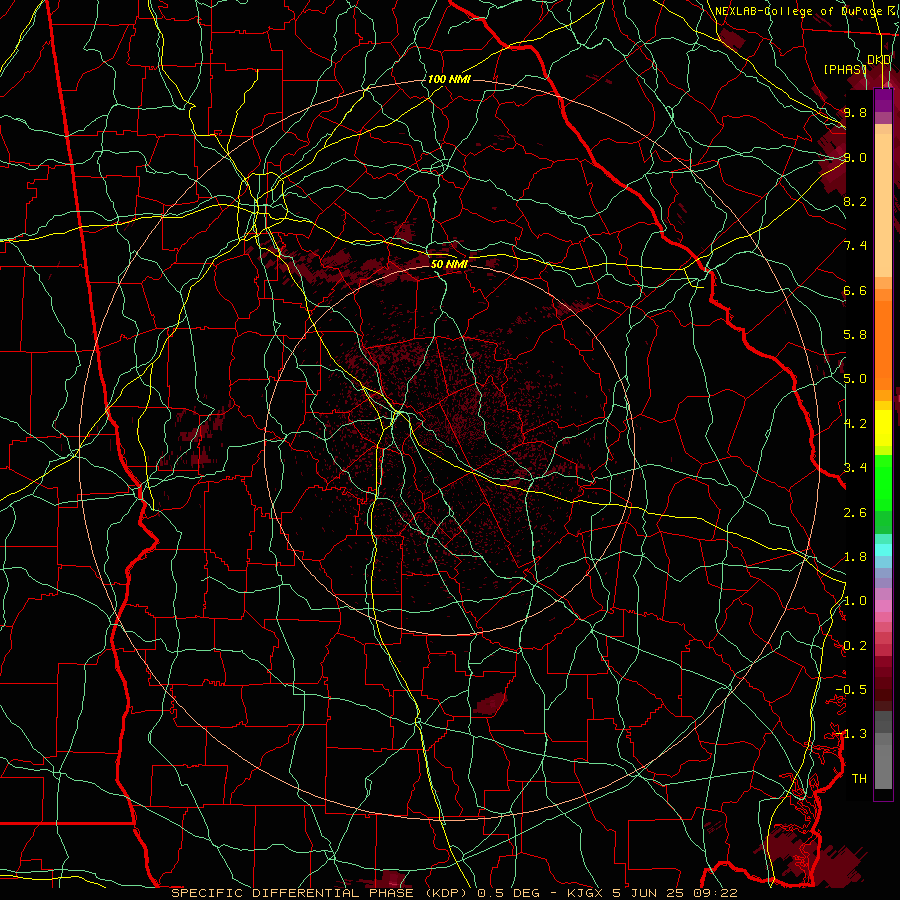Click the 100 NMI range ring label
Image resolution: width=900 pixels, height=900 pixels.
pyautogui.click(x=449, y=79)
